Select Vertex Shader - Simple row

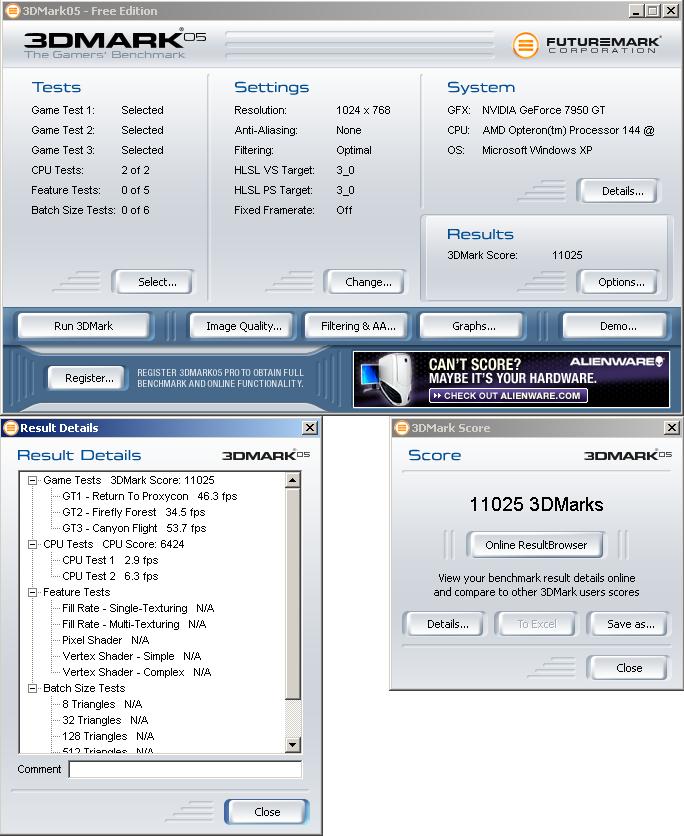click(x=131, y=656)
